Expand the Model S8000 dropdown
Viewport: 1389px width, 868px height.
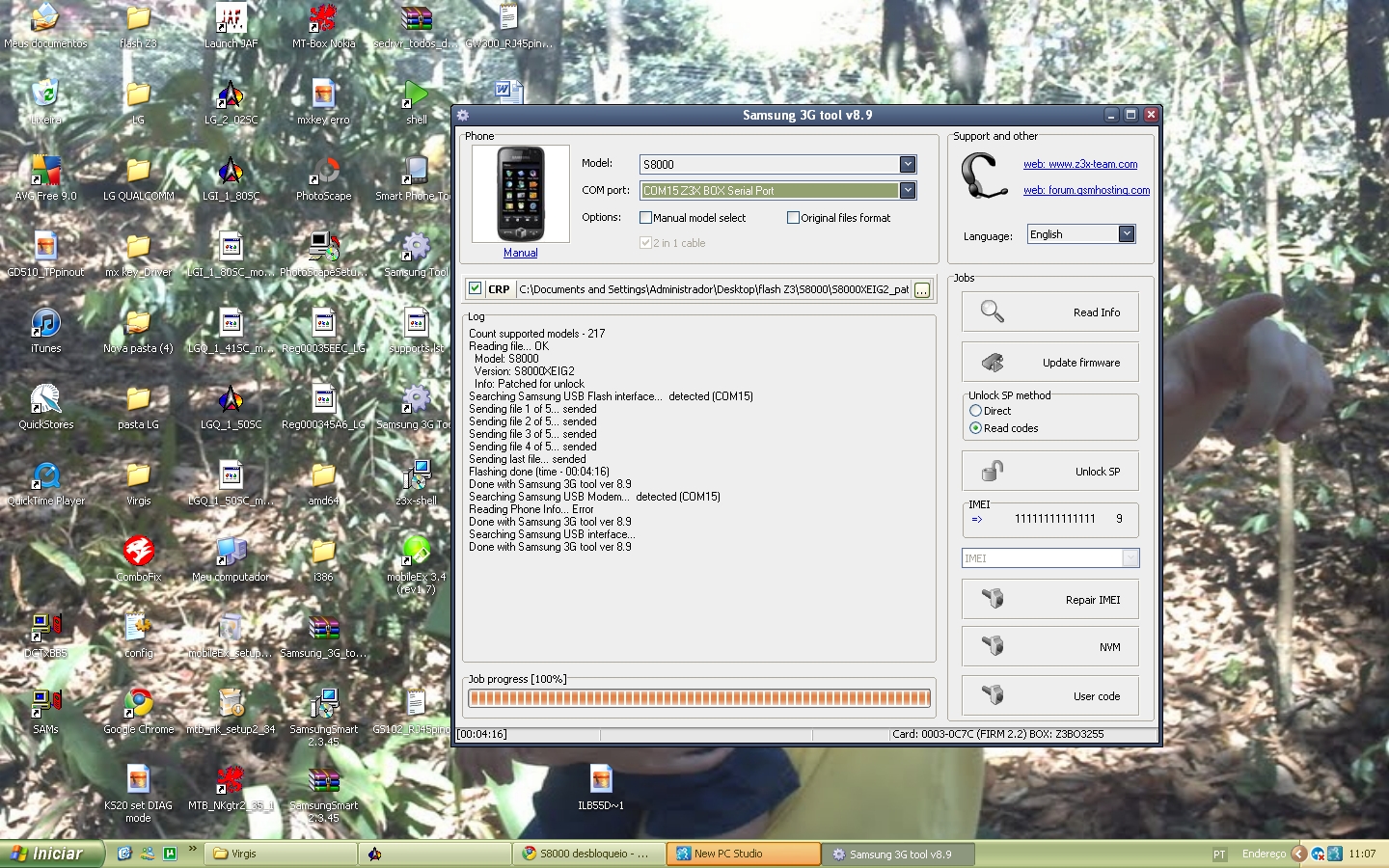(908, 164)
